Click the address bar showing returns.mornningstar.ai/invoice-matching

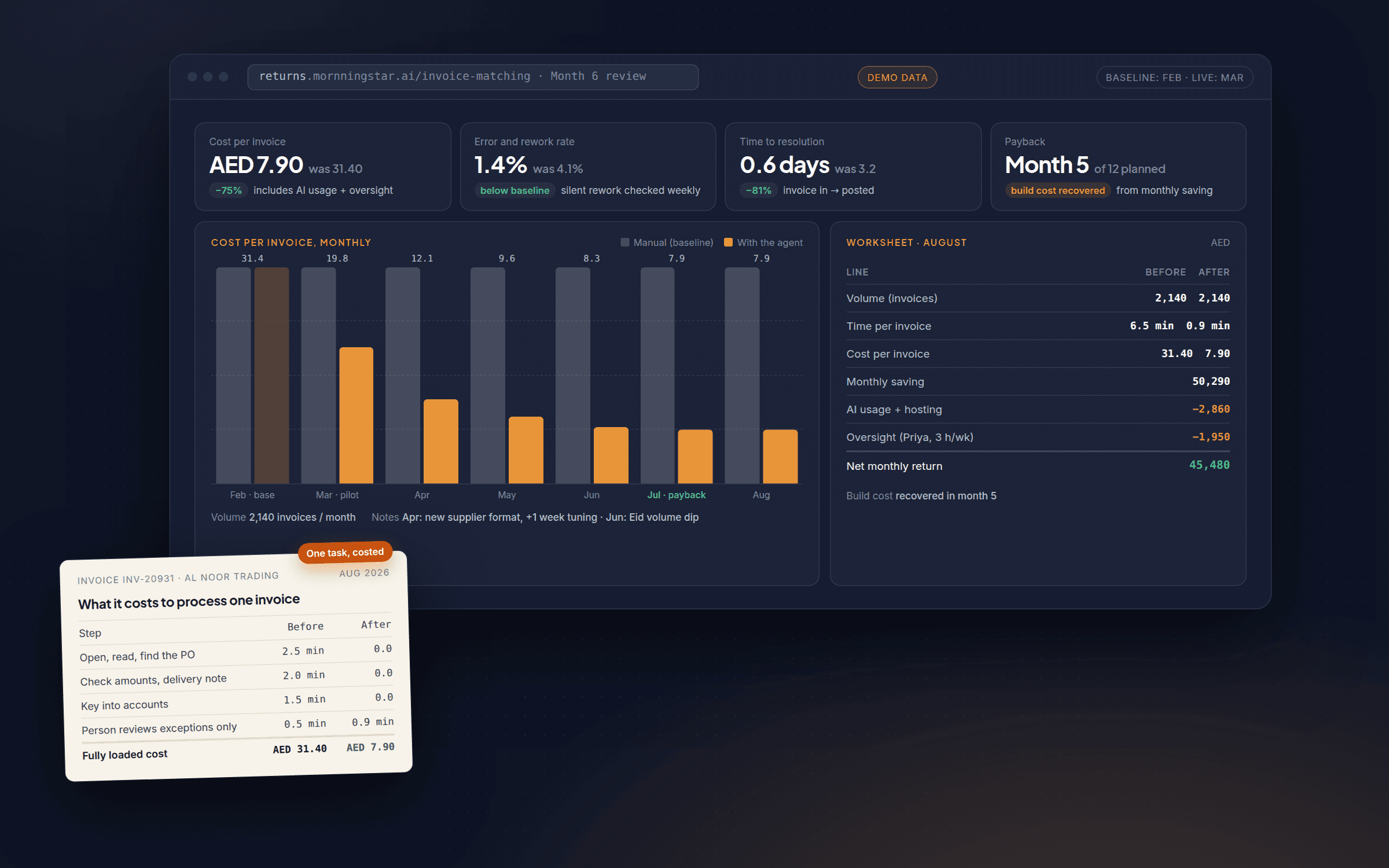click(472, 77)
